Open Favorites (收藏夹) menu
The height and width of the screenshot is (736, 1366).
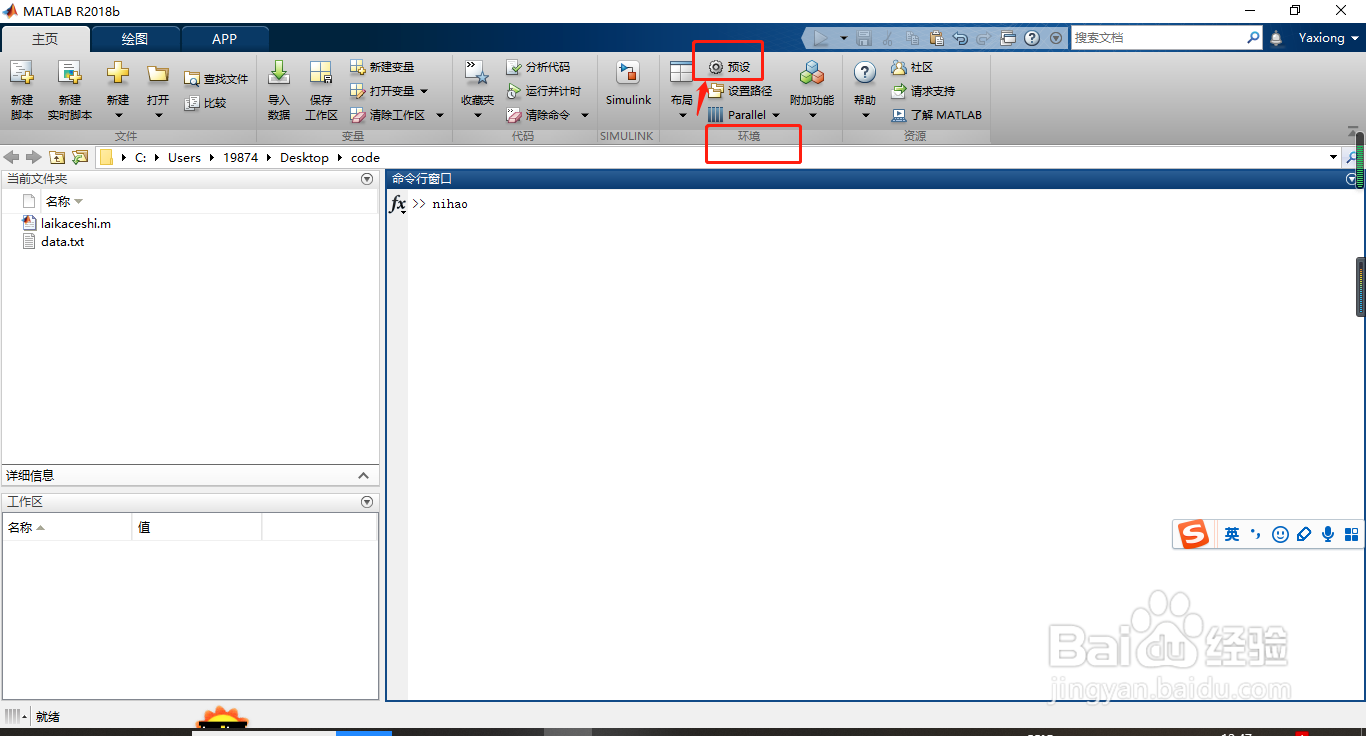(x=477, y=90)
